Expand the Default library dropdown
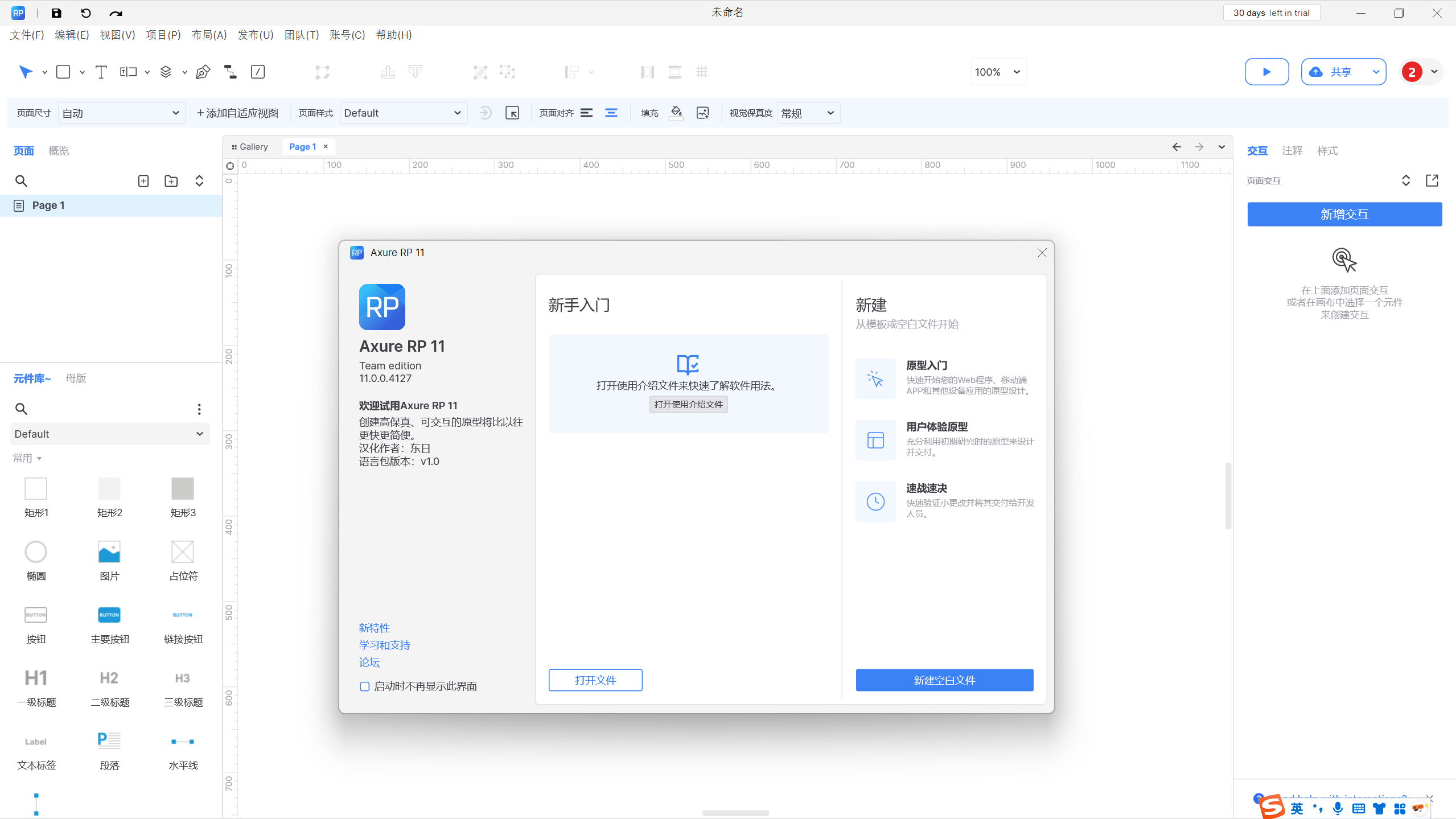Viewport: 1456px width, 819px height. 110,434
